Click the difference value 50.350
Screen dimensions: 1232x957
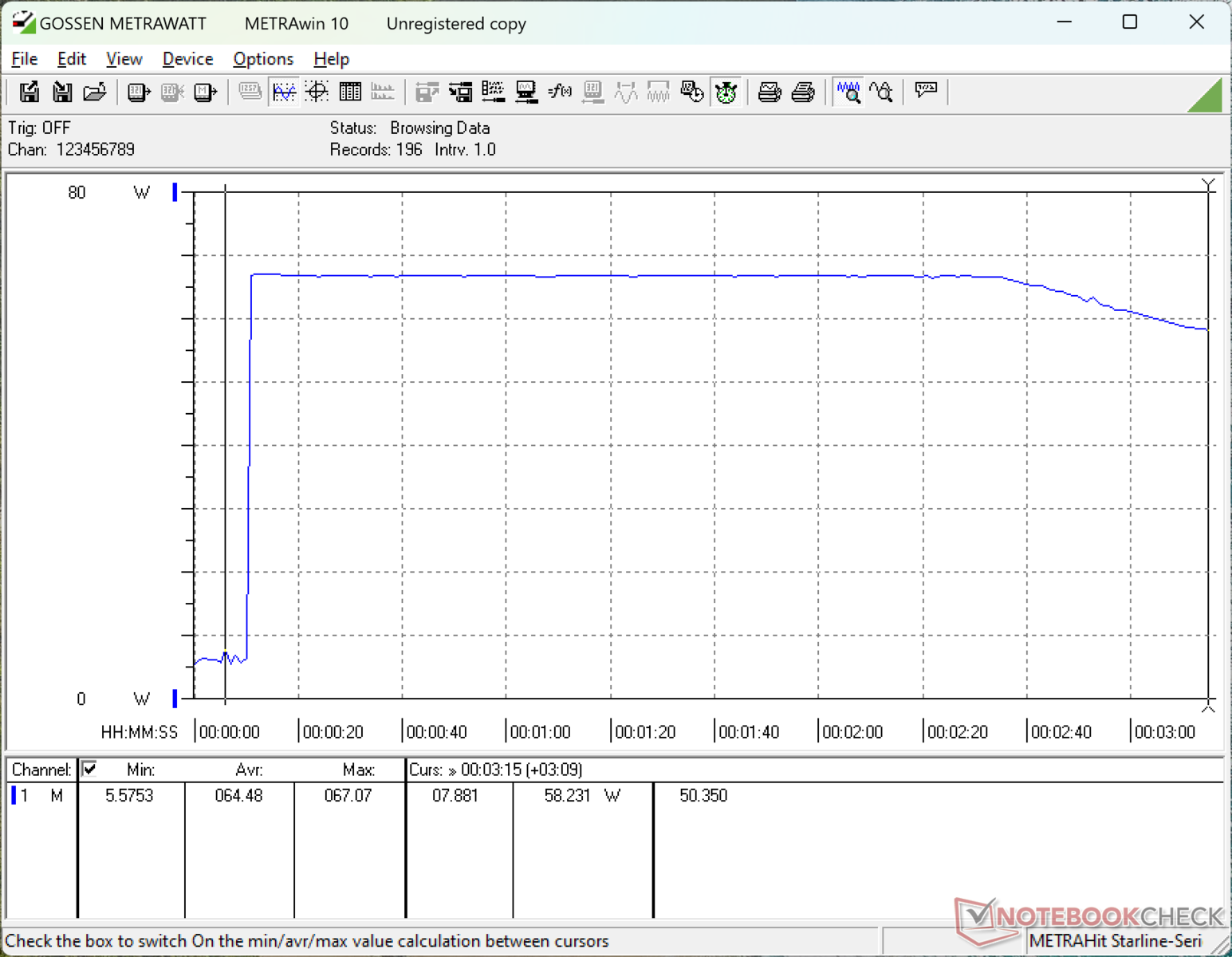[703, 796]
